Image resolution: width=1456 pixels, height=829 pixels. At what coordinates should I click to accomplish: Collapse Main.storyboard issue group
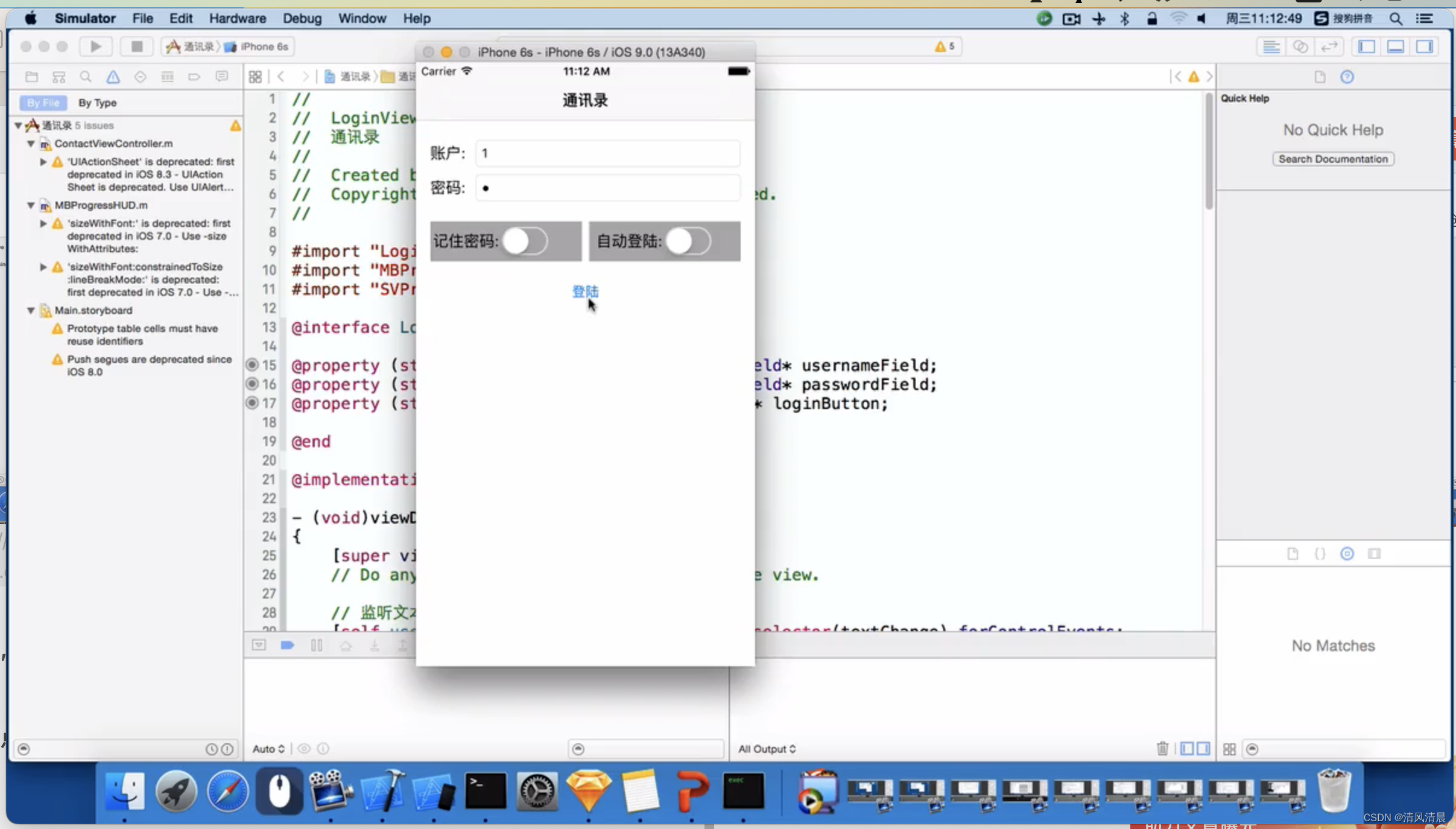pos(30,310)
